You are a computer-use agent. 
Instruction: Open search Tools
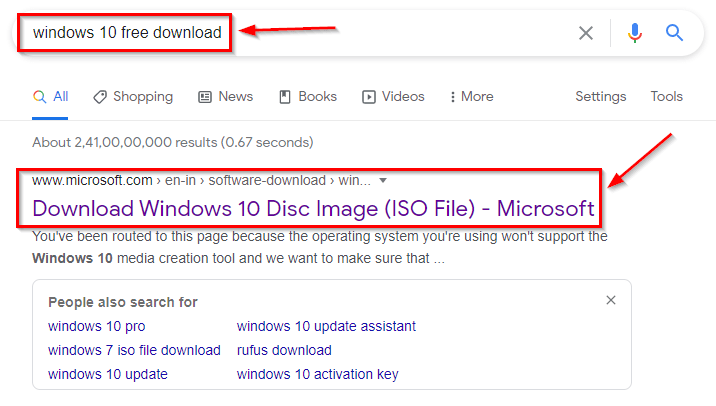coord(666,97)
